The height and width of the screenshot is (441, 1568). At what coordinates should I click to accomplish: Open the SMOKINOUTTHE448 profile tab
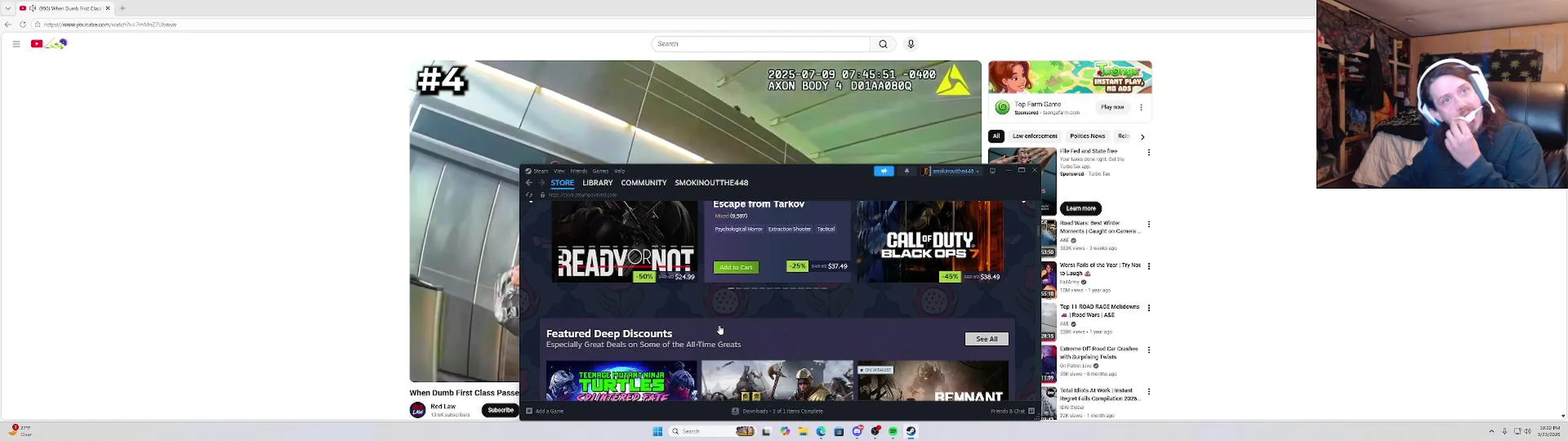[711, 183]
